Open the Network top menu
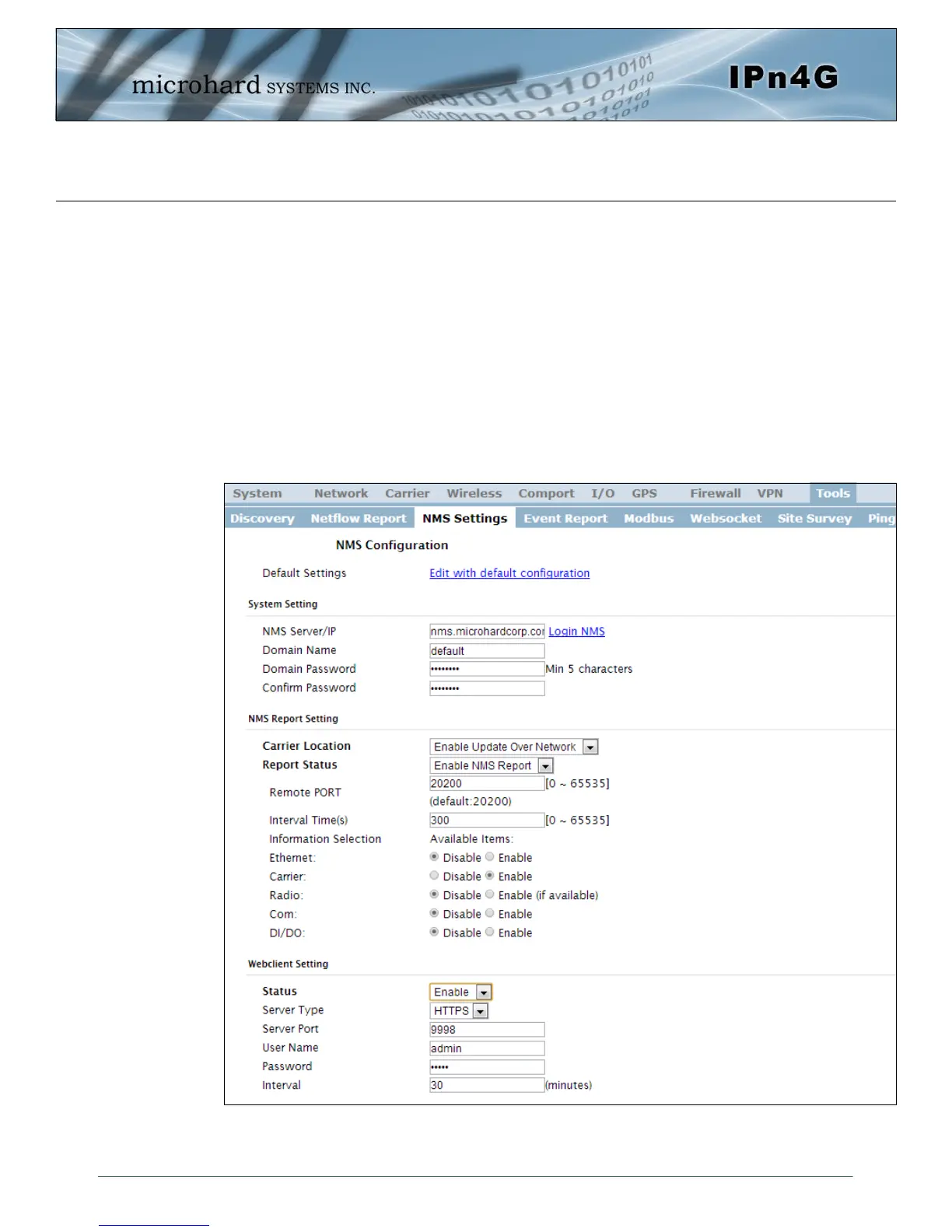 tap(341, 493)
